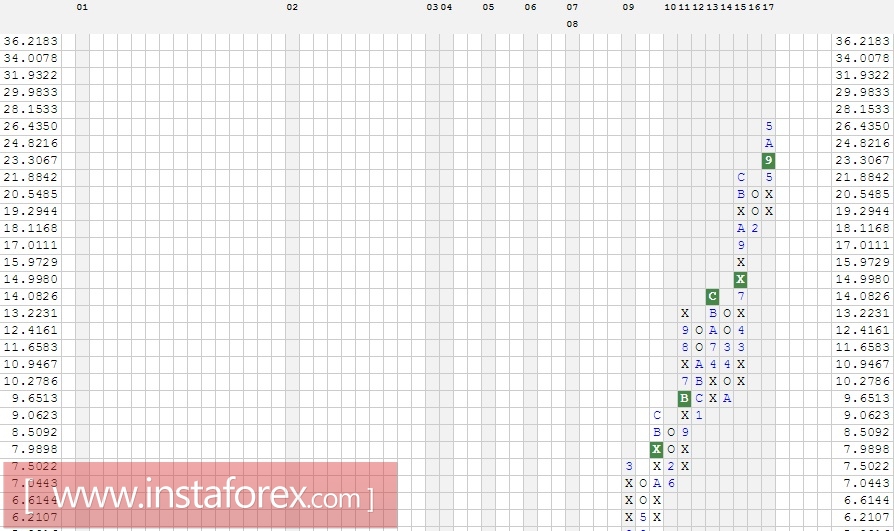This screenshot has width=894, height=531.
Task: Click the green highlighted 9 cell
Action: tap(769, 160)
